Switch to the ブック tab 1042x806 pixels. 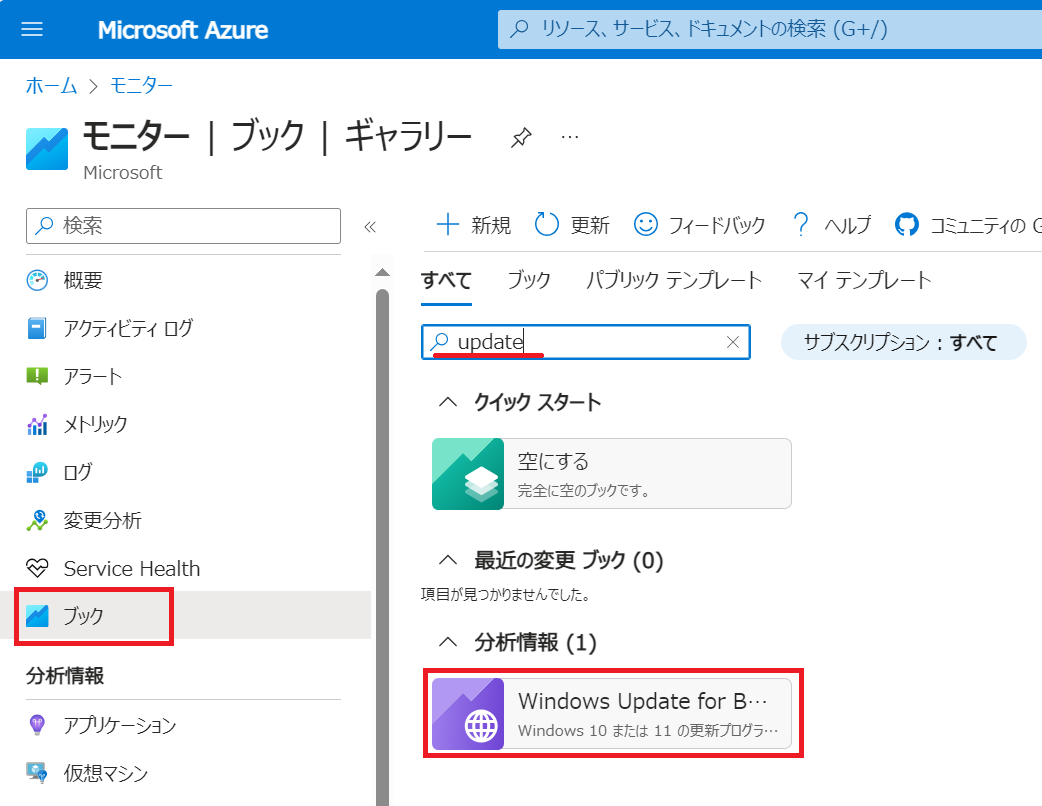click(529, 280)
